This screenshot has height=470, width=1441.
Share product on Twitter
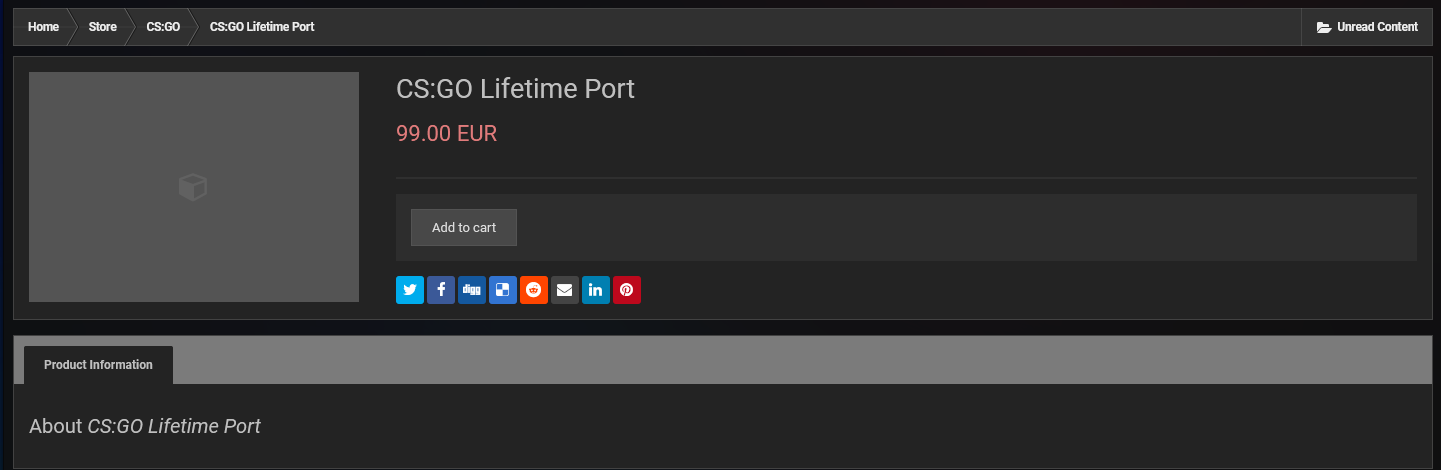(410, 290)
